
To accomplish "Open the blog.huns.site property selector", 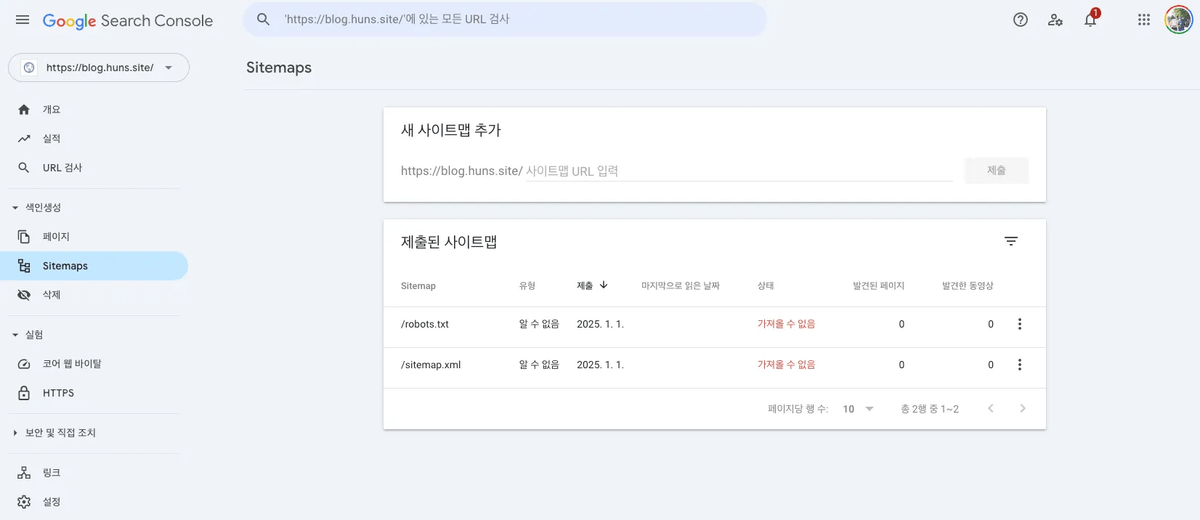I will coord(98,67).
